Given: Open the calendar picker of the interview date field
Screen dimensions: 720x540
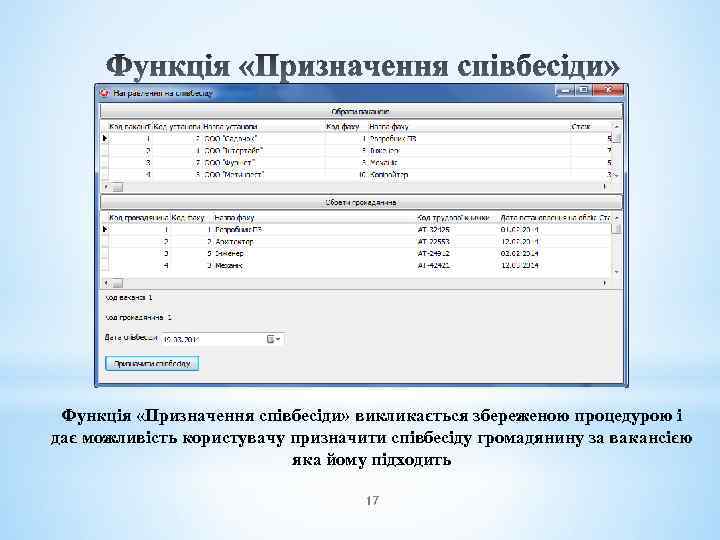Looking at the screenshot, I should [x=274, y=339].
